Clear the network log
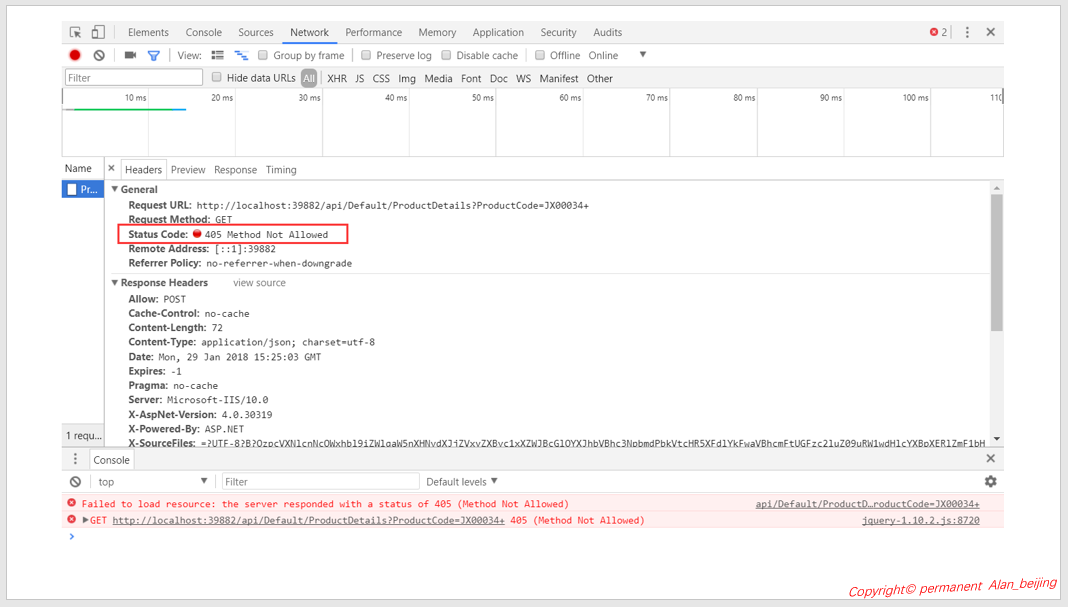 point(99,55)
